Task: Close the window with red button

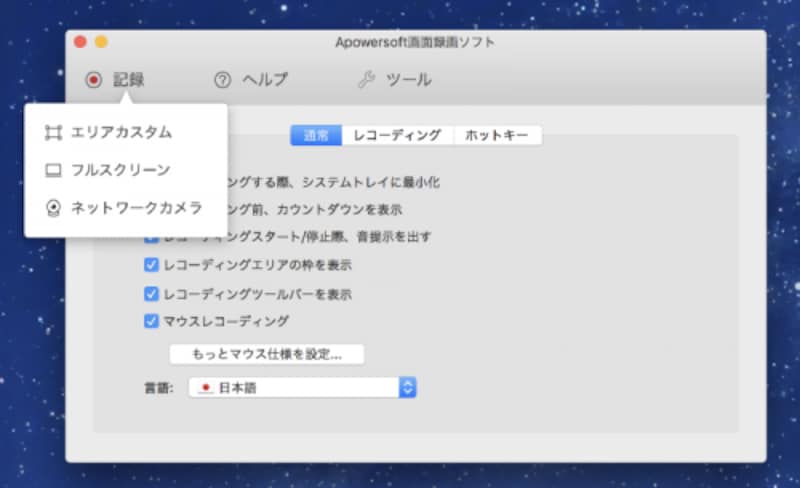Action: [x=80, y=42]
